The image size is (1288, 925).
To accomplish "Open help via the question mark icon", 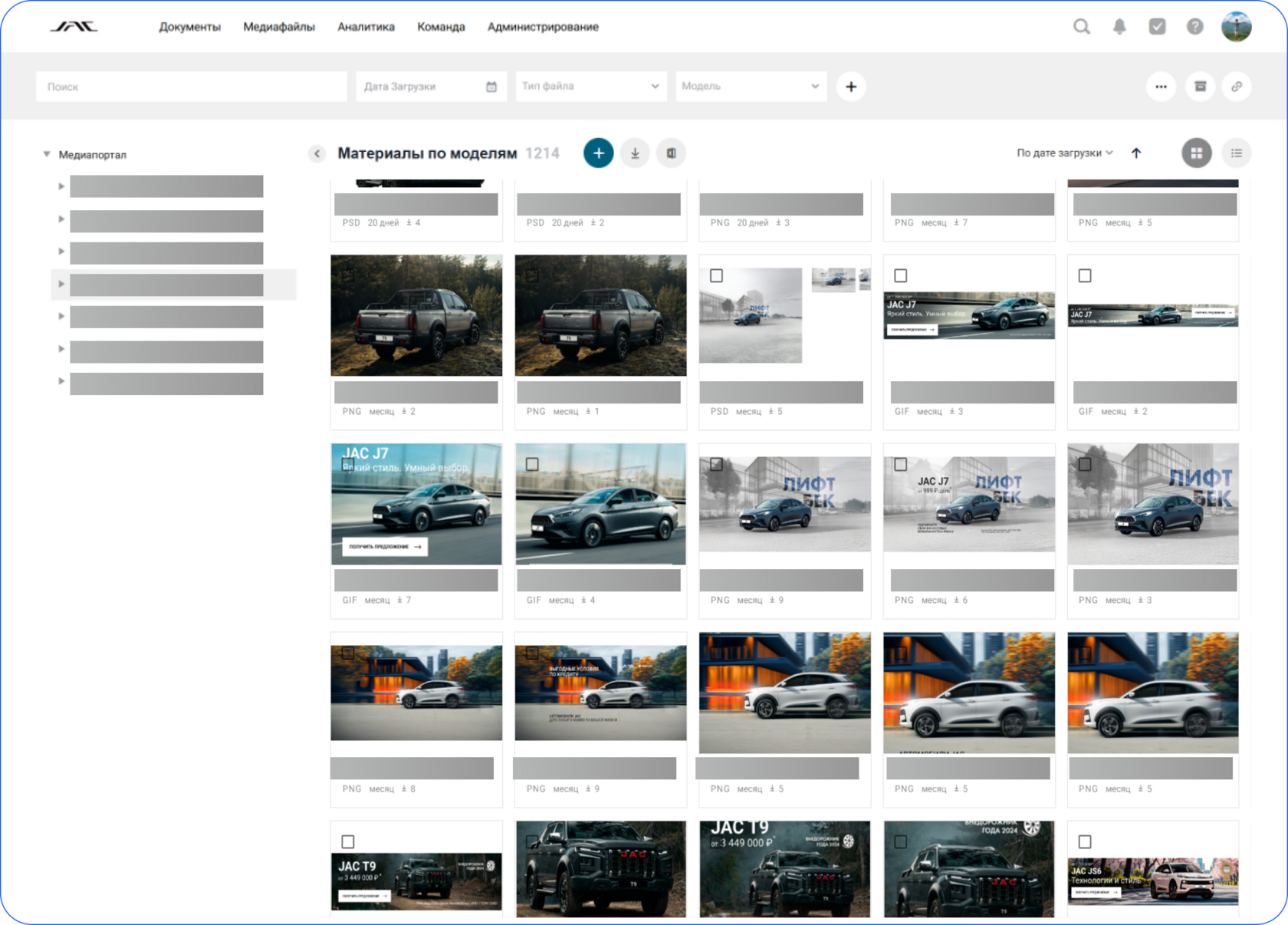I will click(1194, 27).
